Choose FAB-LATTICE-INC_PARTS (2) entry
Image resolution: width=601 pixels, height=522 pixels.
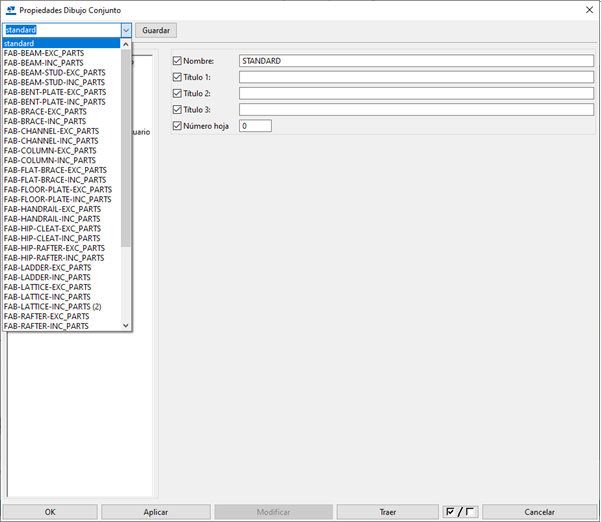click(x=53, y=307)
